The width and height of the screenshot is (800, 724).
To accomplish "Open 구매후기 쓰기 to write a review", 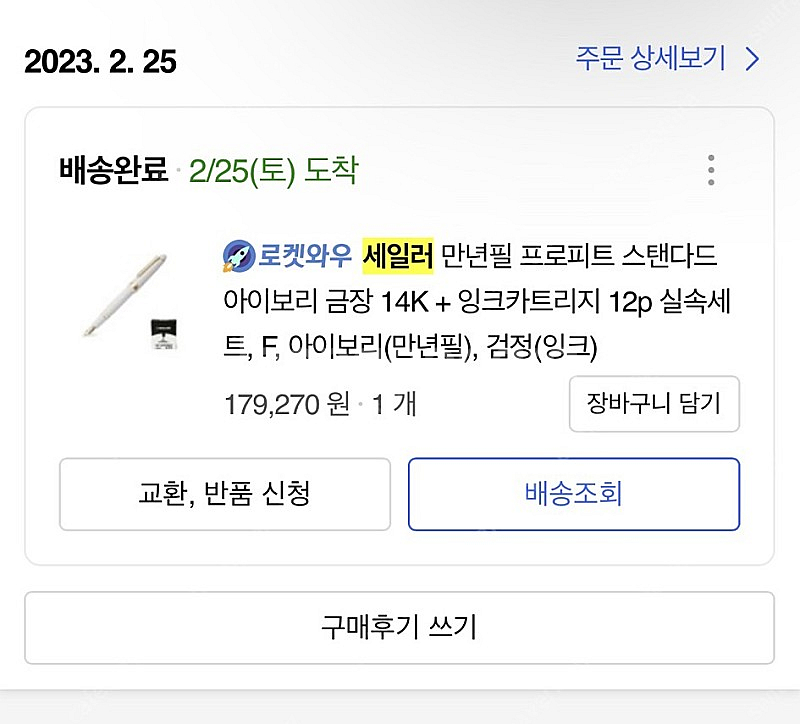I will tap(400, 629).
